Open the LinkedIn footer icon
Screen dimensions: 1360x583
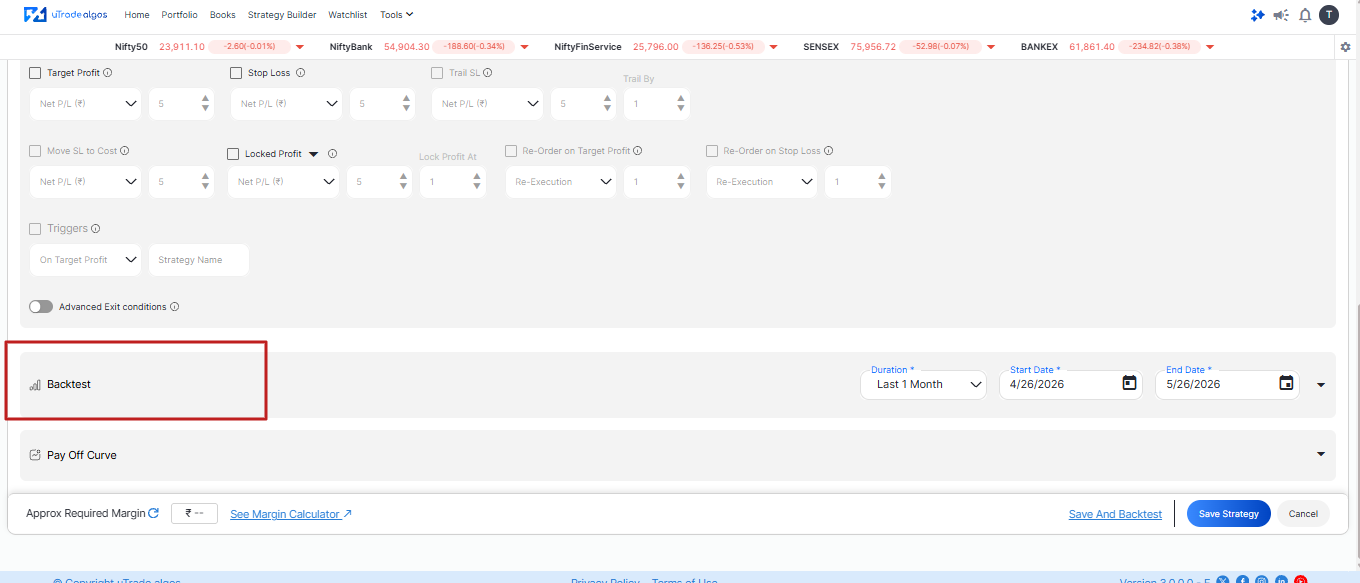(x=1281, y=580)
